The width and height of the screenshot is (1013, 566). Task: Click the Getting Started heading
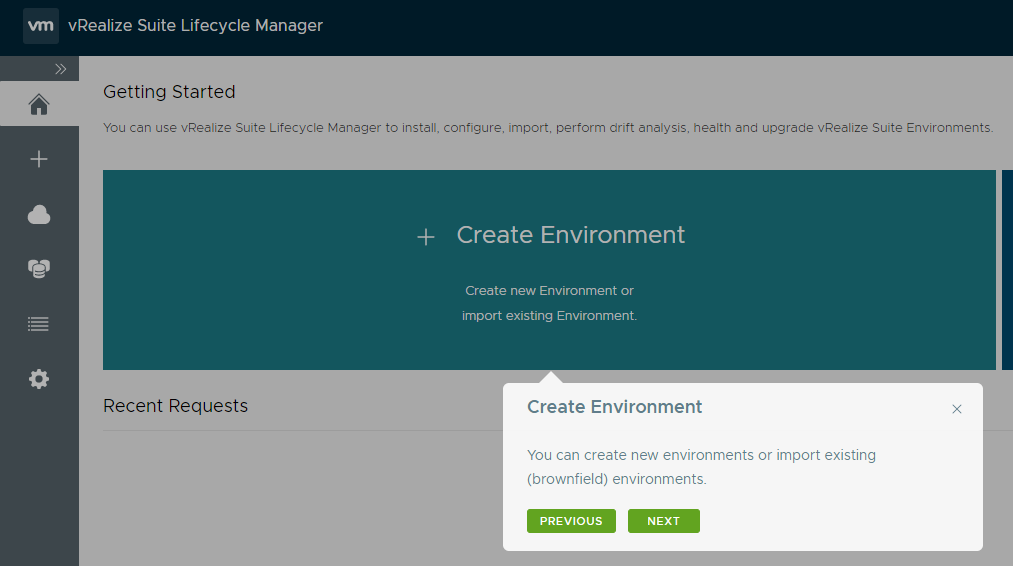click(169, 92)
